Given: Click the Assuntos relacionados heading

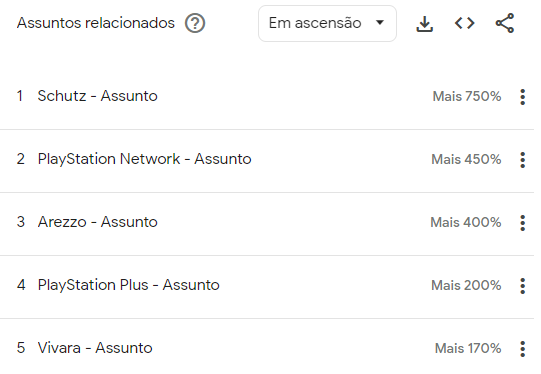Looking at the screenshot, I should (96, 23).
